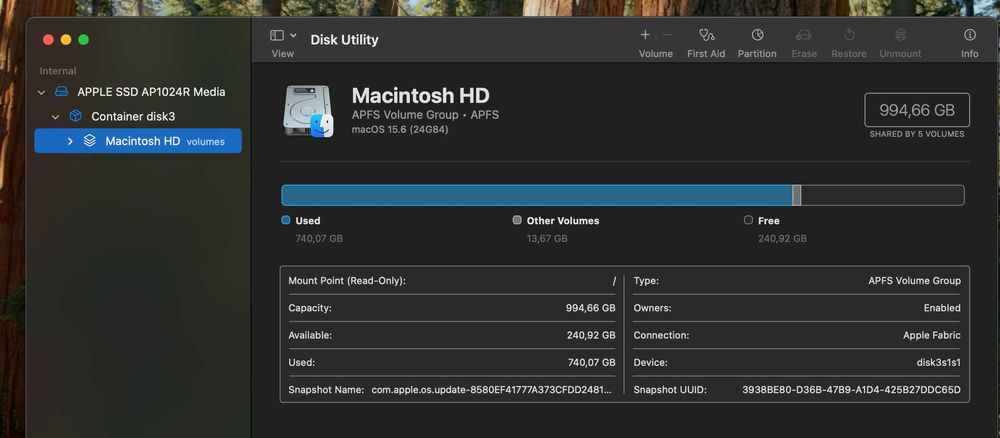
Task: Click the 'macOS 15.6 (24G84)' text
Action: click(400, 129)
